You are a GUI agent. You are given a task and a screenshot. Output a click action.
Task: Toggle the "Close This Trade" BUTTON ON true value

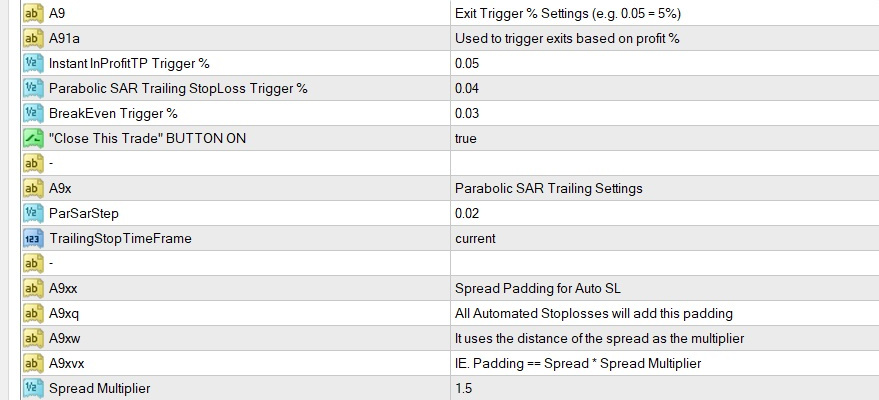click(465, 138)
